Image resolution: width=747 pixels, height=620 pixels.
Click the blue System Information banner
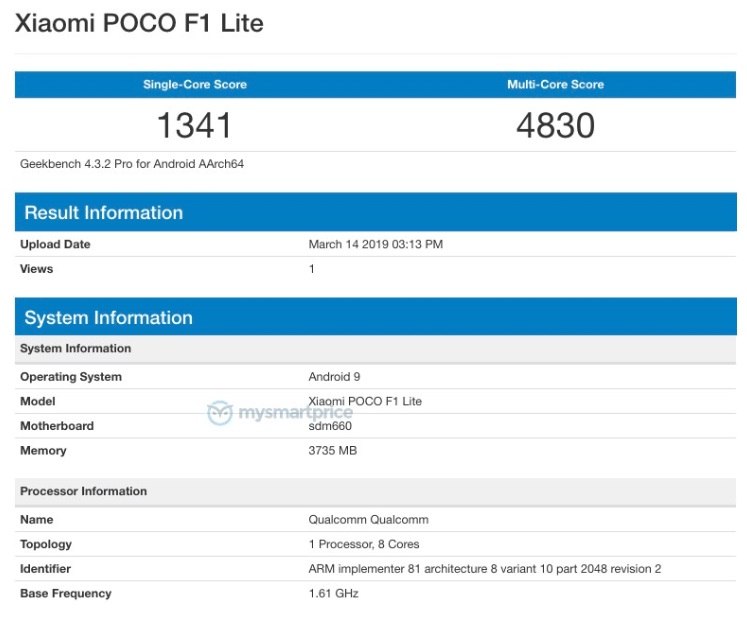click(x=376, y=317)
